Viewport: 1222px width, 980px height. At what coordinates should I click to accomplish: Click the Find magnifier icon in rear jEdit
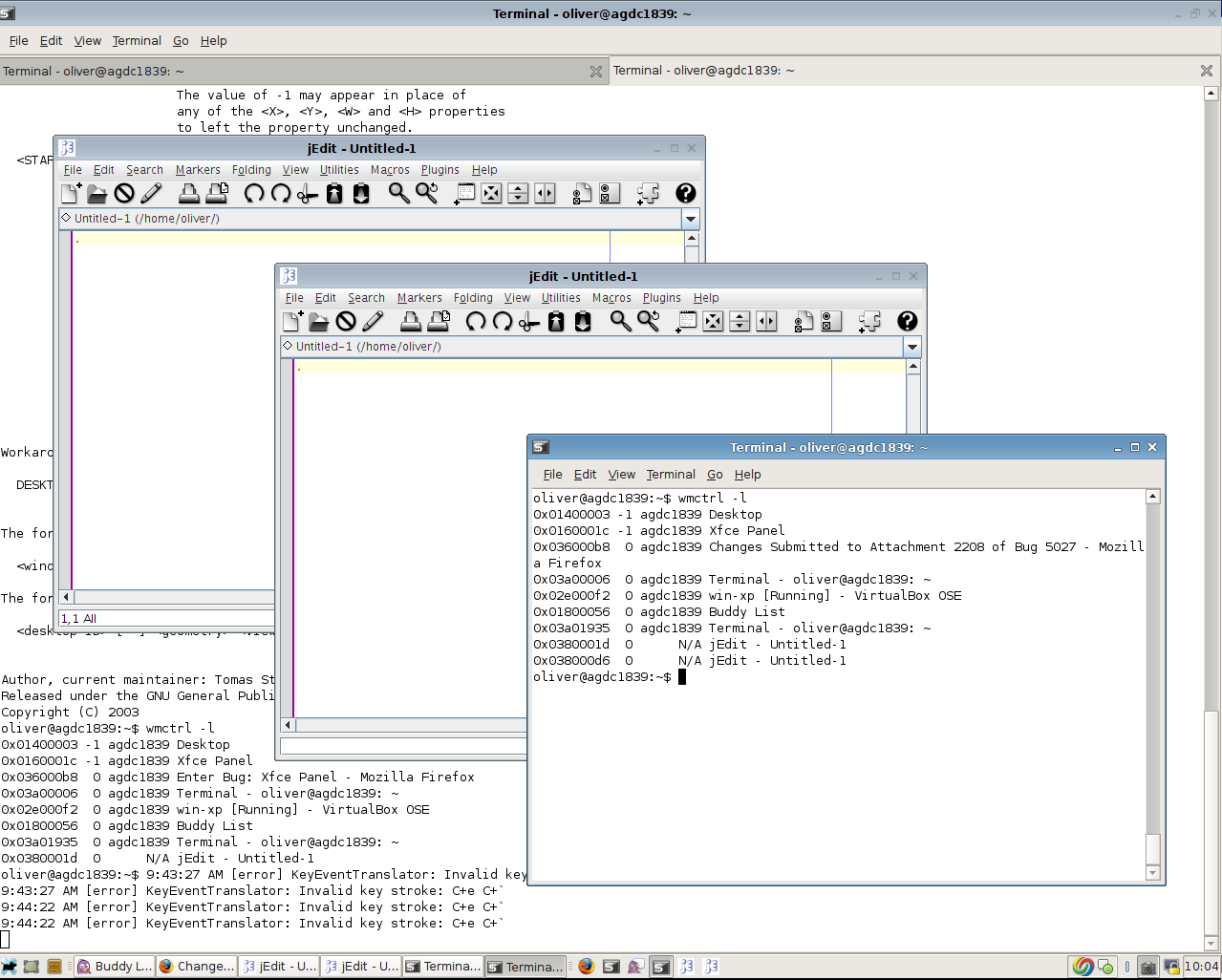pos(398,194)
